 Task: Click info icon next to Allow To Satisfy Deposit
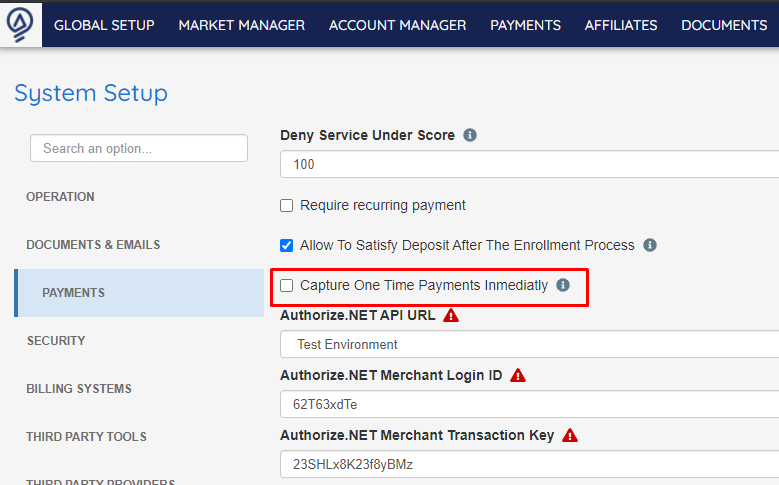tap(650, 245)
